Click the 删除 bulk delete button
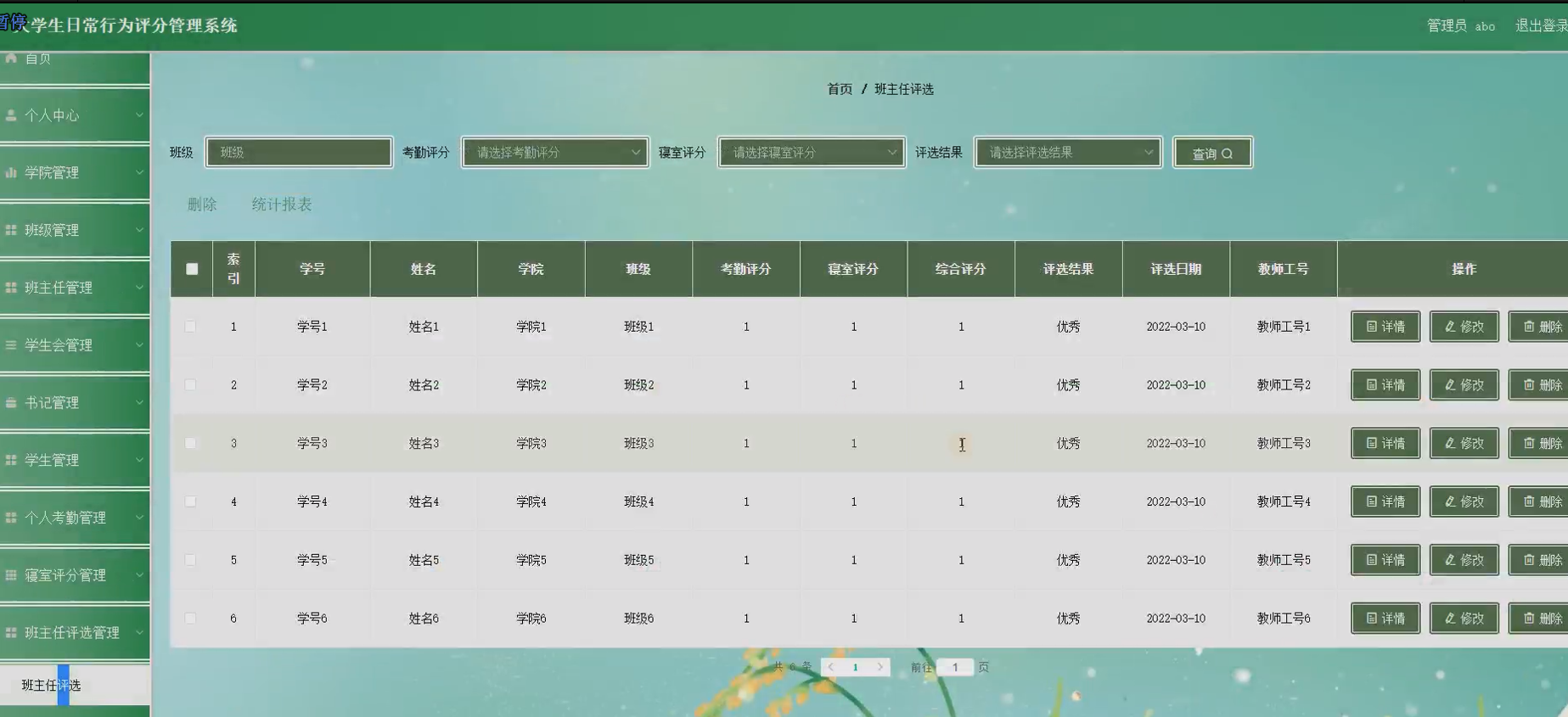 202,204
